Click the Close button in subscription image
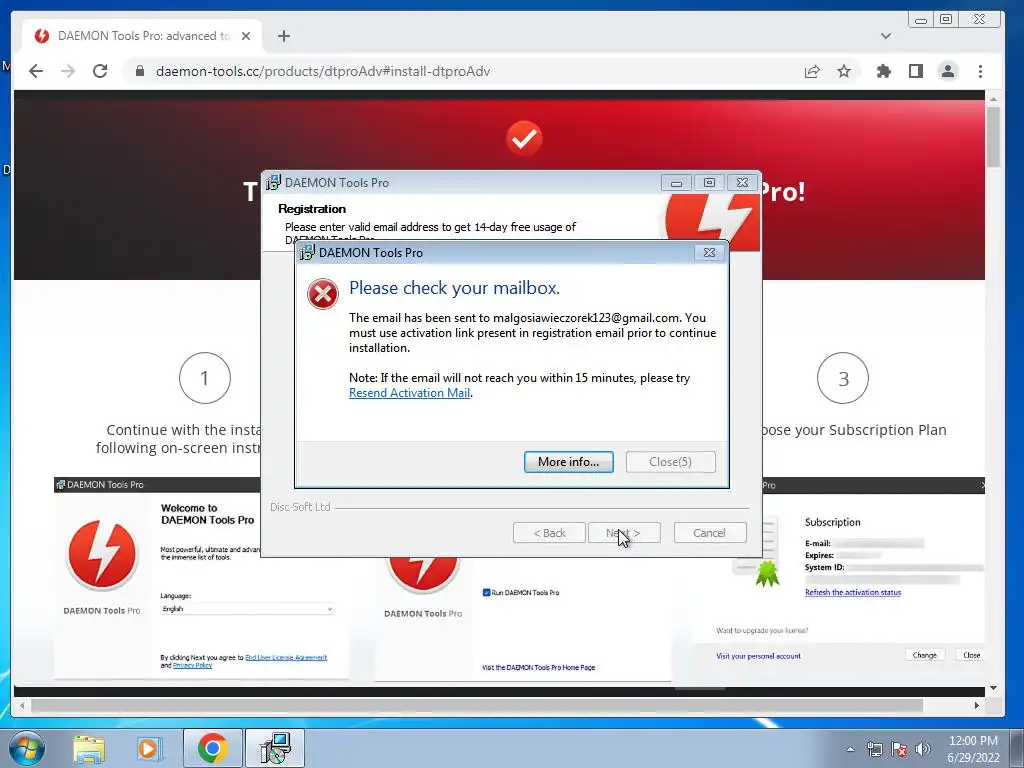The image size is (1024, 768). 971,655
